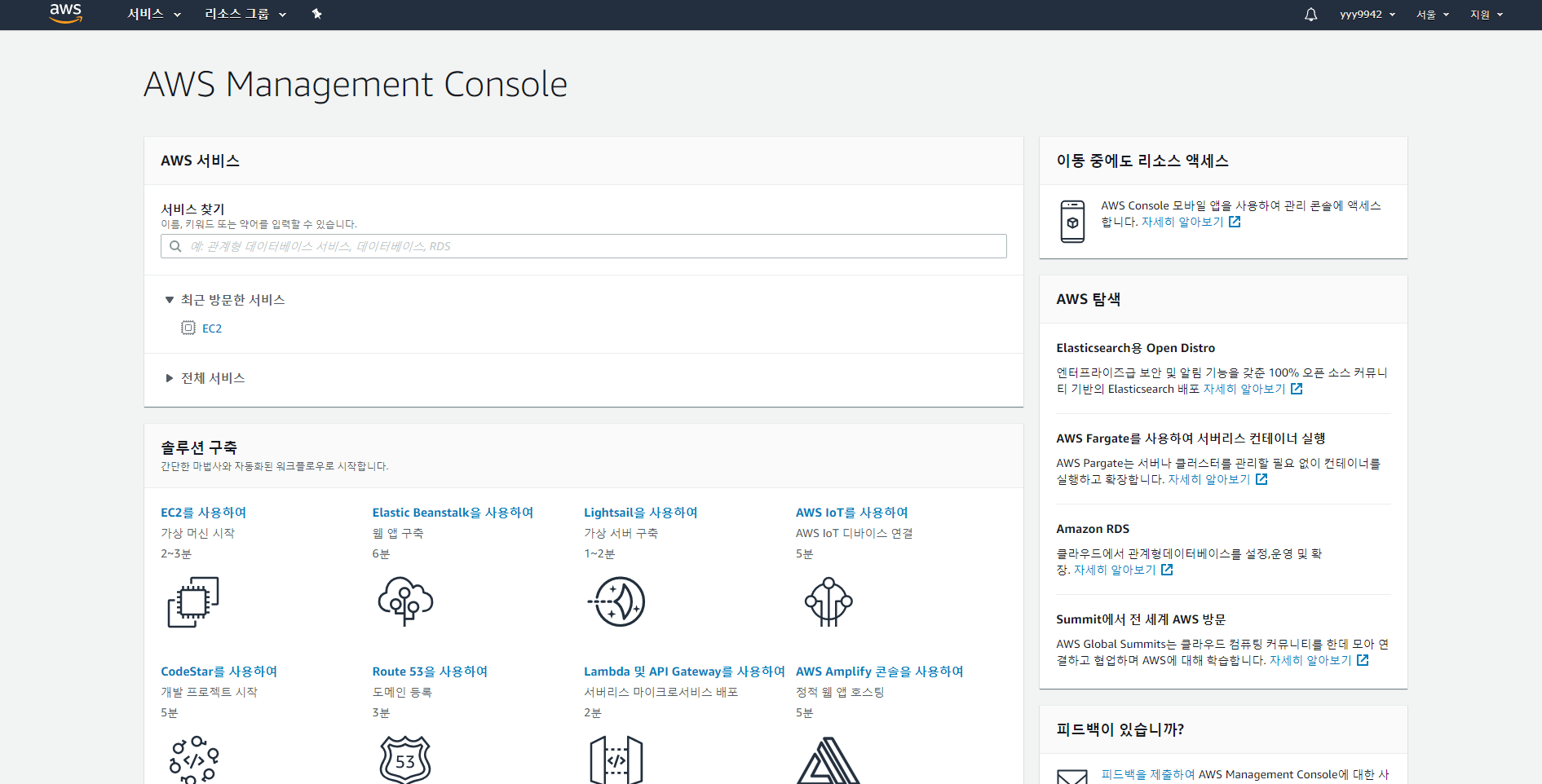Screen dimensions: 1542x784
Task: Click the 솔루션 구축 heading
Action: point(199,447)
